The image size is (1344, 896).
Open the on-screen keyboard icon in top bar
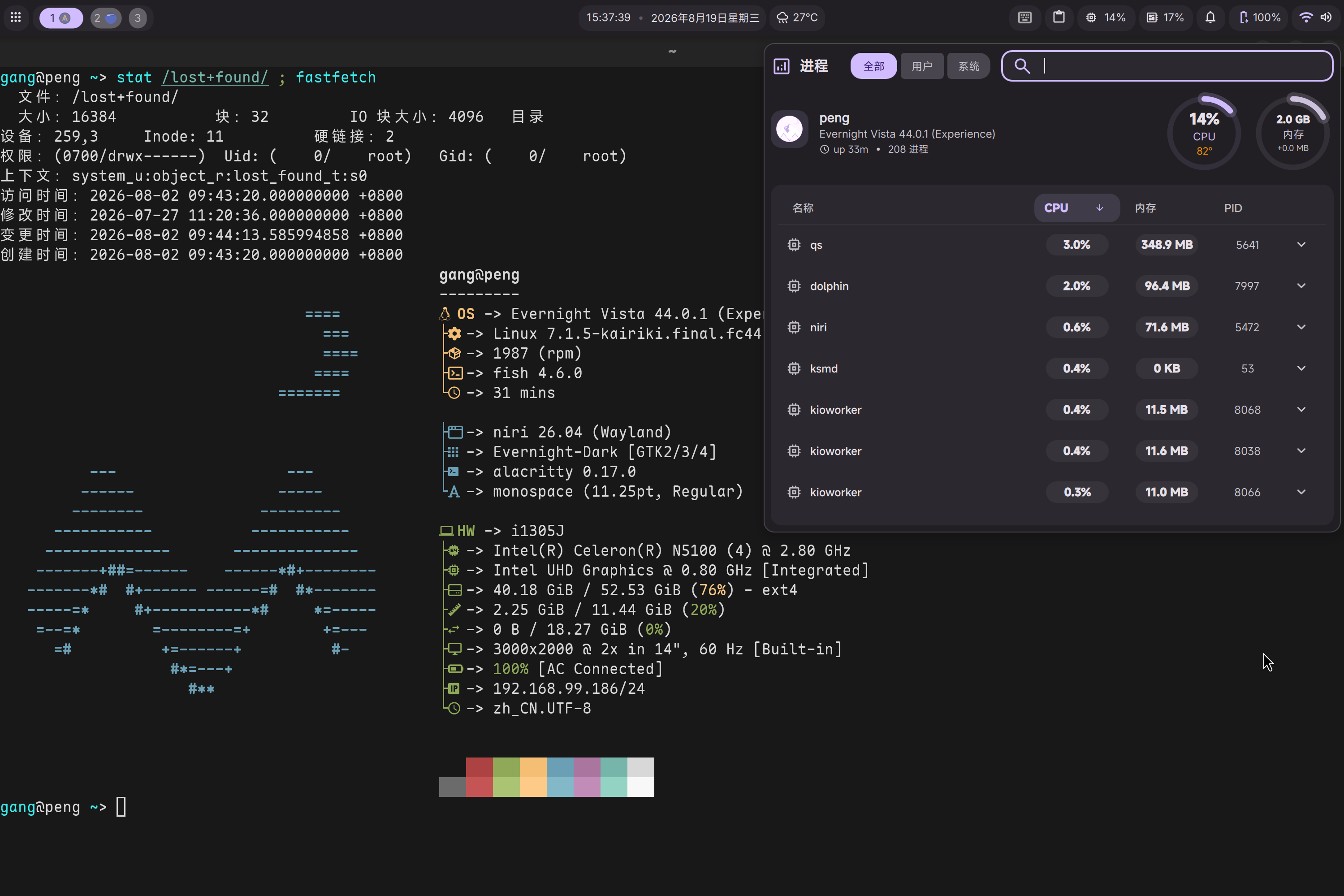[x=1025, y=18]
